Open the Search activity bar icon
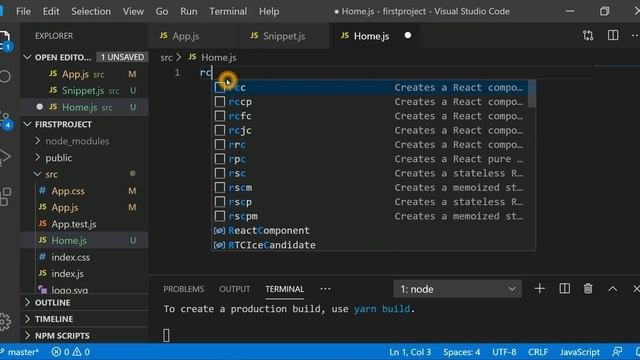The image size is (640, 360). click(5, 76)
